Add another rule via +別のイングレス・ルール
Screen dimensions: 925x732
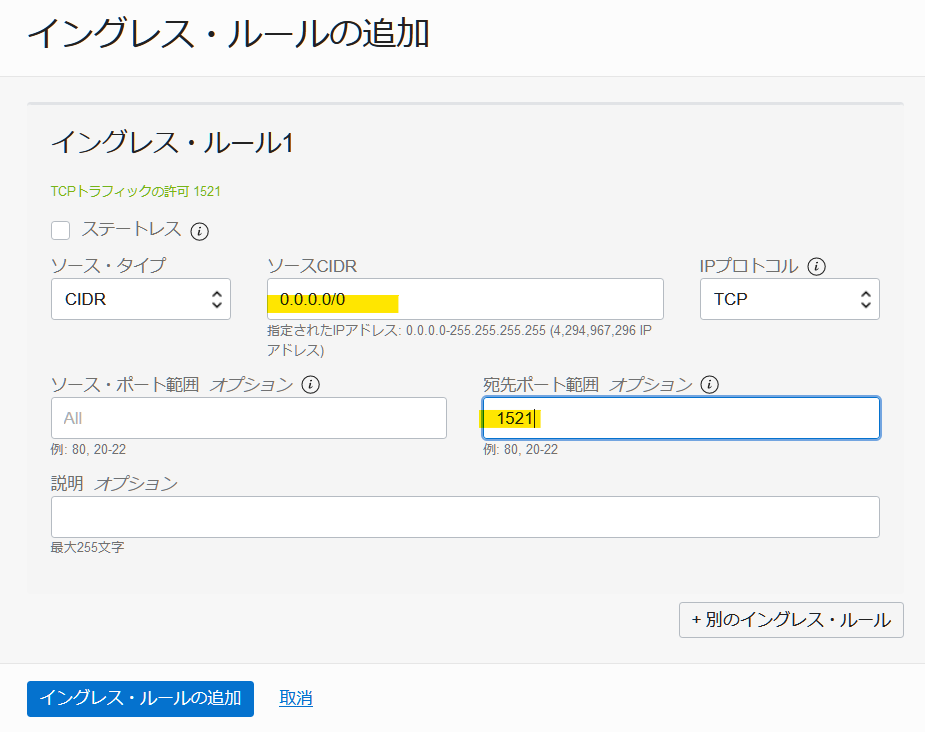click(x=791, y=620)
